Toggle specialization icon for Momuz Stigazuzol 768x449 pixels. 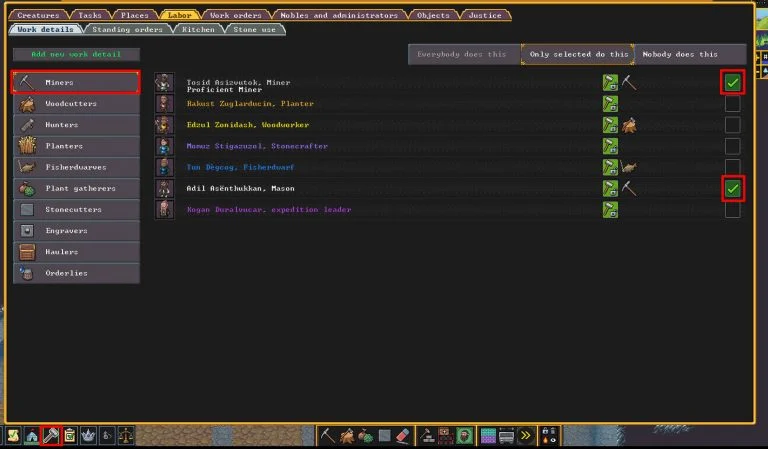[610, 146]
